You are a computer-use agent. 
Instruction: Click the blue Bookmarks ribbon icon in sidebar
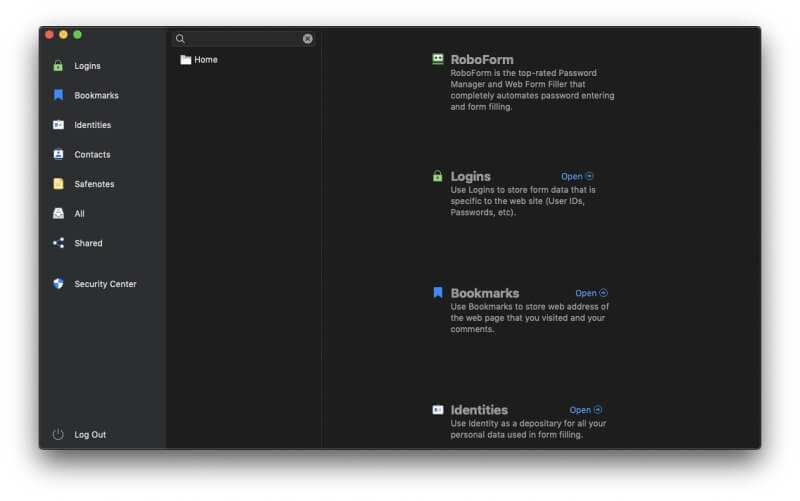pos(58,95)
